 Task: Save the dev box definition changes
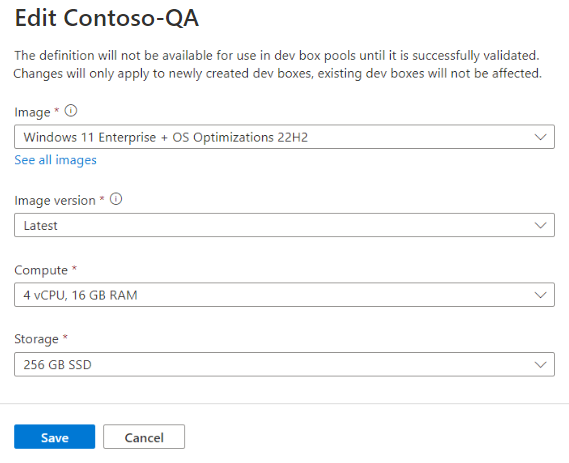tap(54, 437)
